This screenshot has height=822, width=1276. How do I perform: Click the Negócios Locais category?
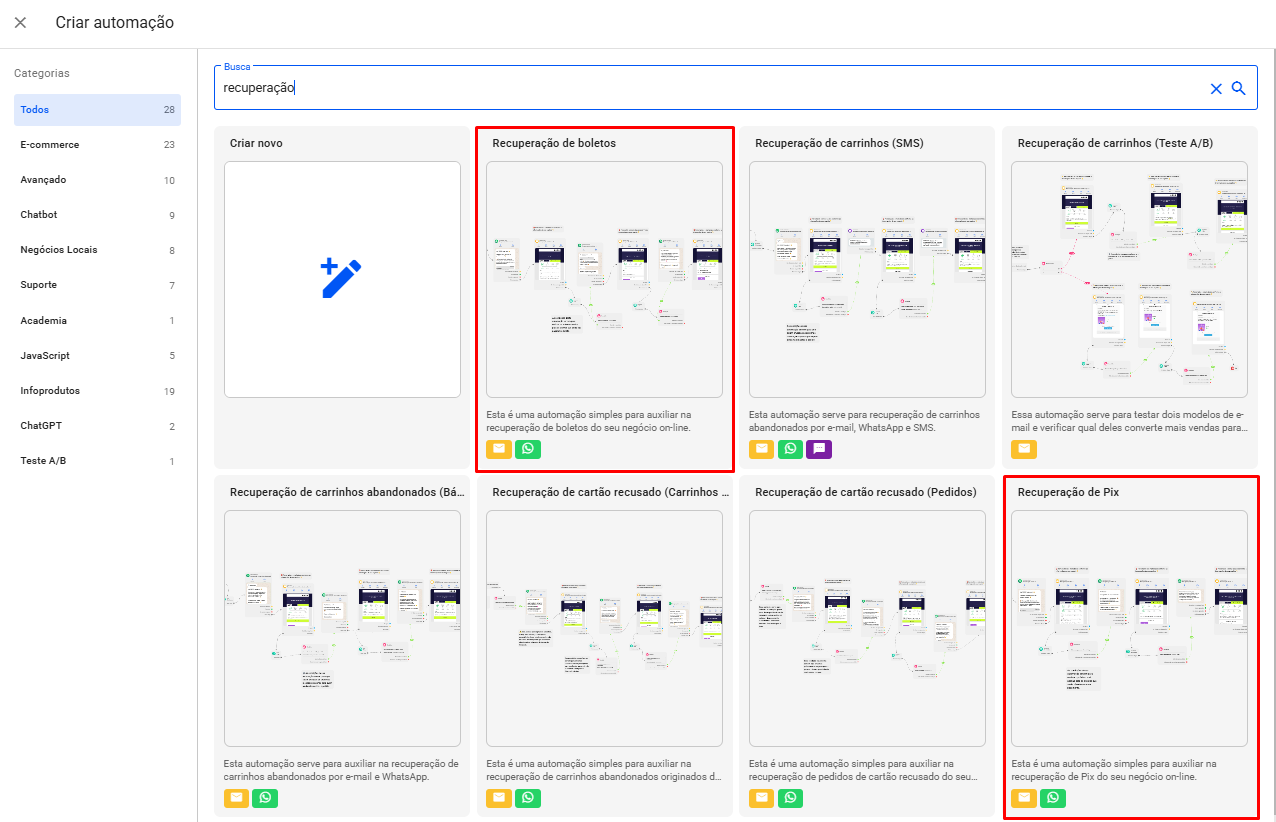pyautogui.click(x=59, y=250)
